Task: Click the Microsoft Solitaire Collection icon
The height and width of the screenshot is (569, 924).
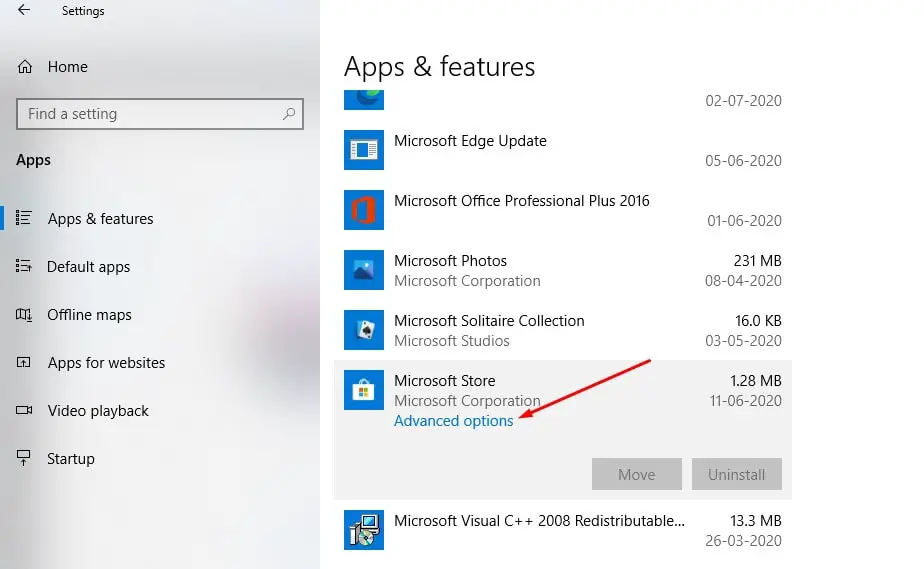Action: (363, 330)
